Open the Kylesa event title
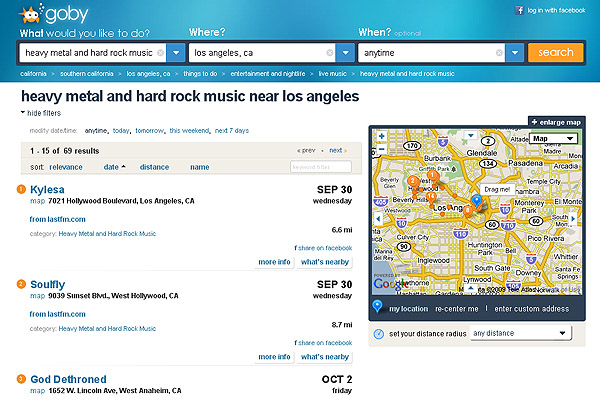600x408 pixels. (x=47, y=189)
